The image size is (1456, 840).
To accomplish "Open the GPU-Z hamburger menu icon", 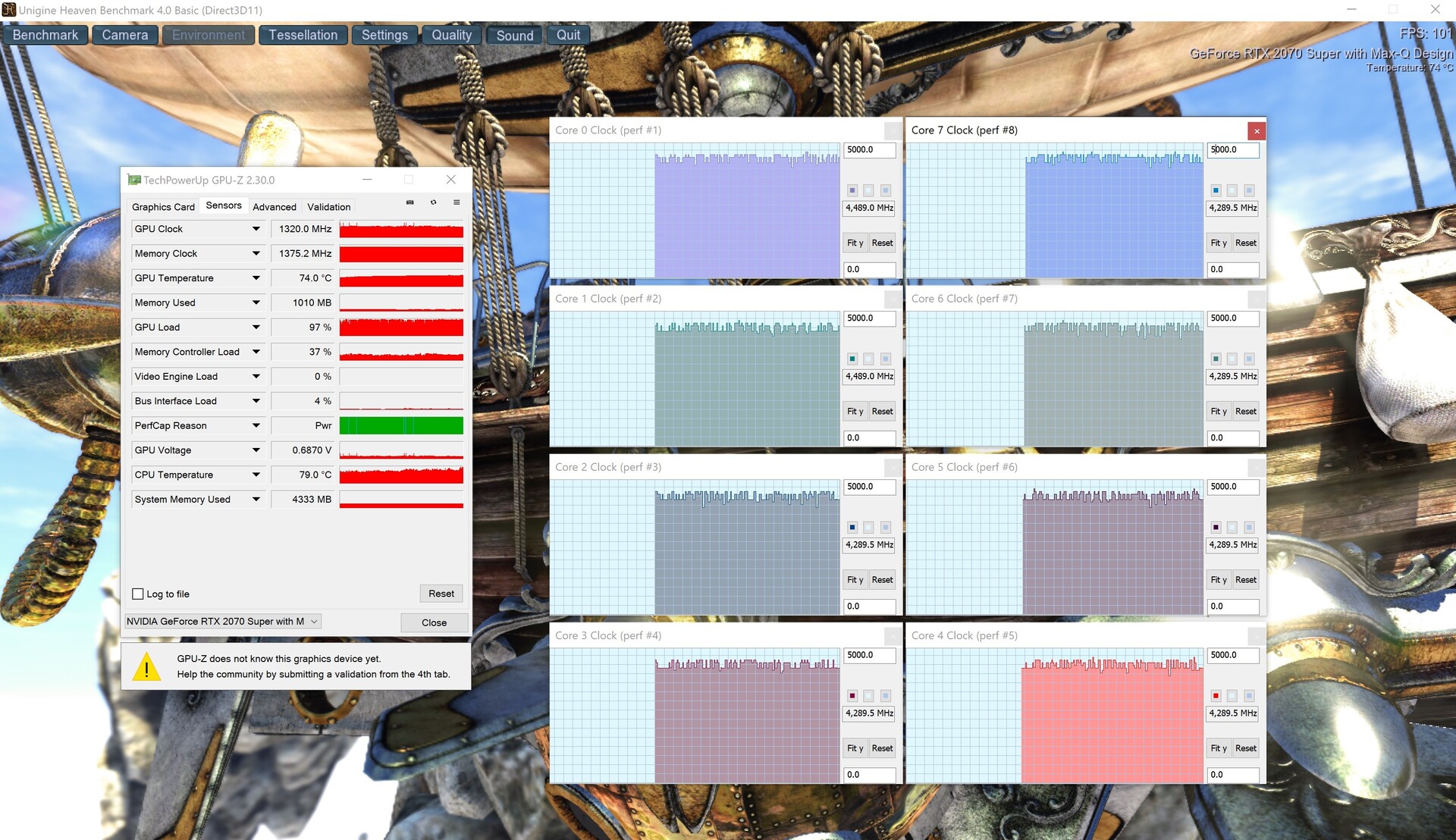I will click(457, 202).
